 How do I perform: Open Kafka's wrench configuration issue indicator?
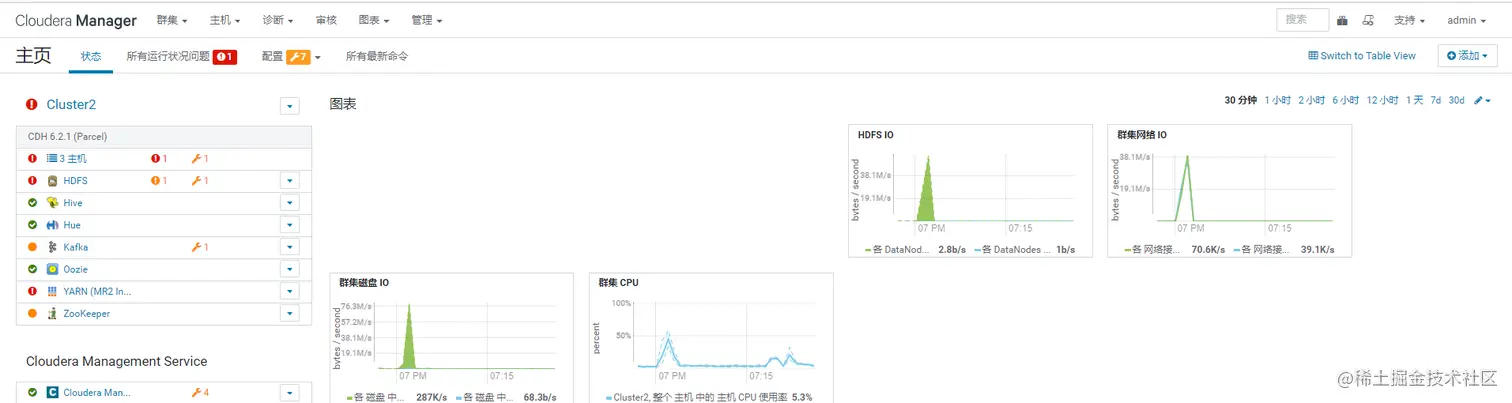tap(200, 247)
